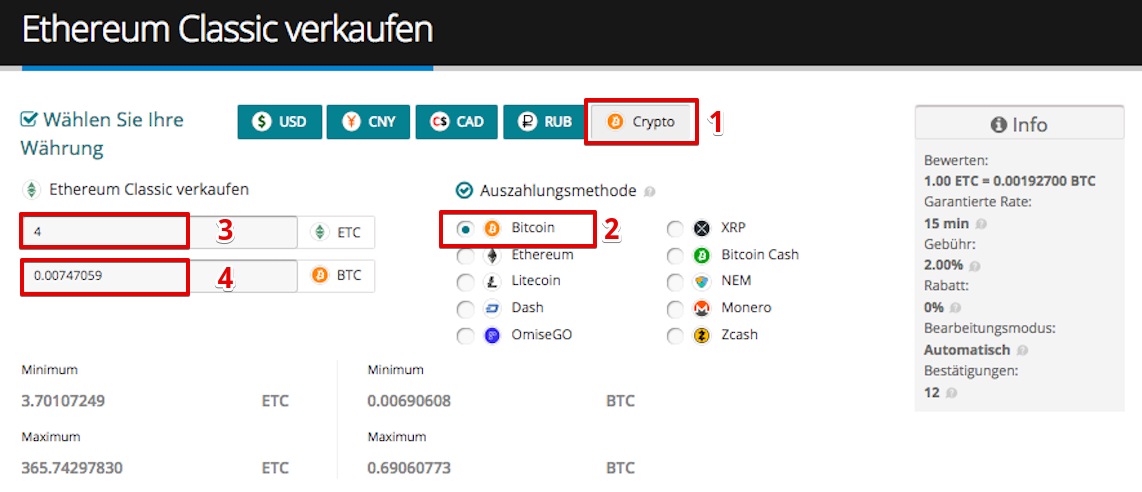Click the help icon beside 12 confirmations

point(951,393)
